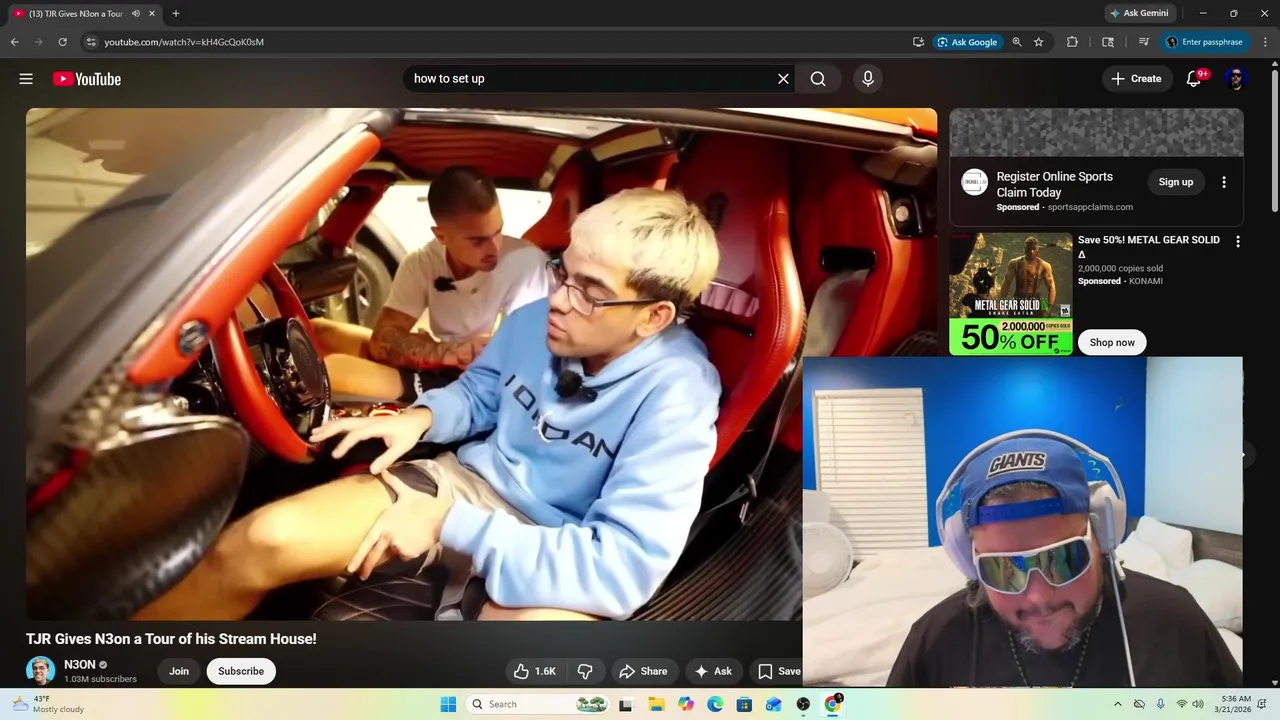Dislike the video with thumbs down
This screenshot has height=720, width=1280.
(x=586, y=671)
